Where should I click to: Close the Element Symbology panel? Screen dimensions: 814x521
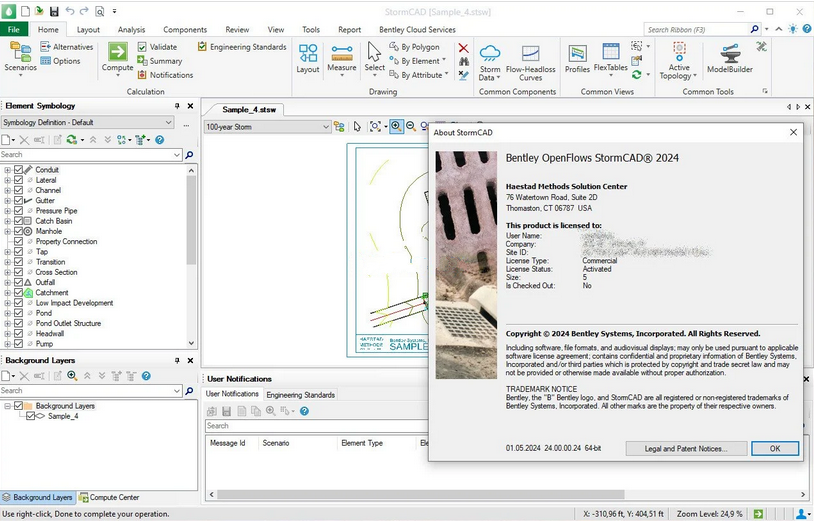click(191, 106)
